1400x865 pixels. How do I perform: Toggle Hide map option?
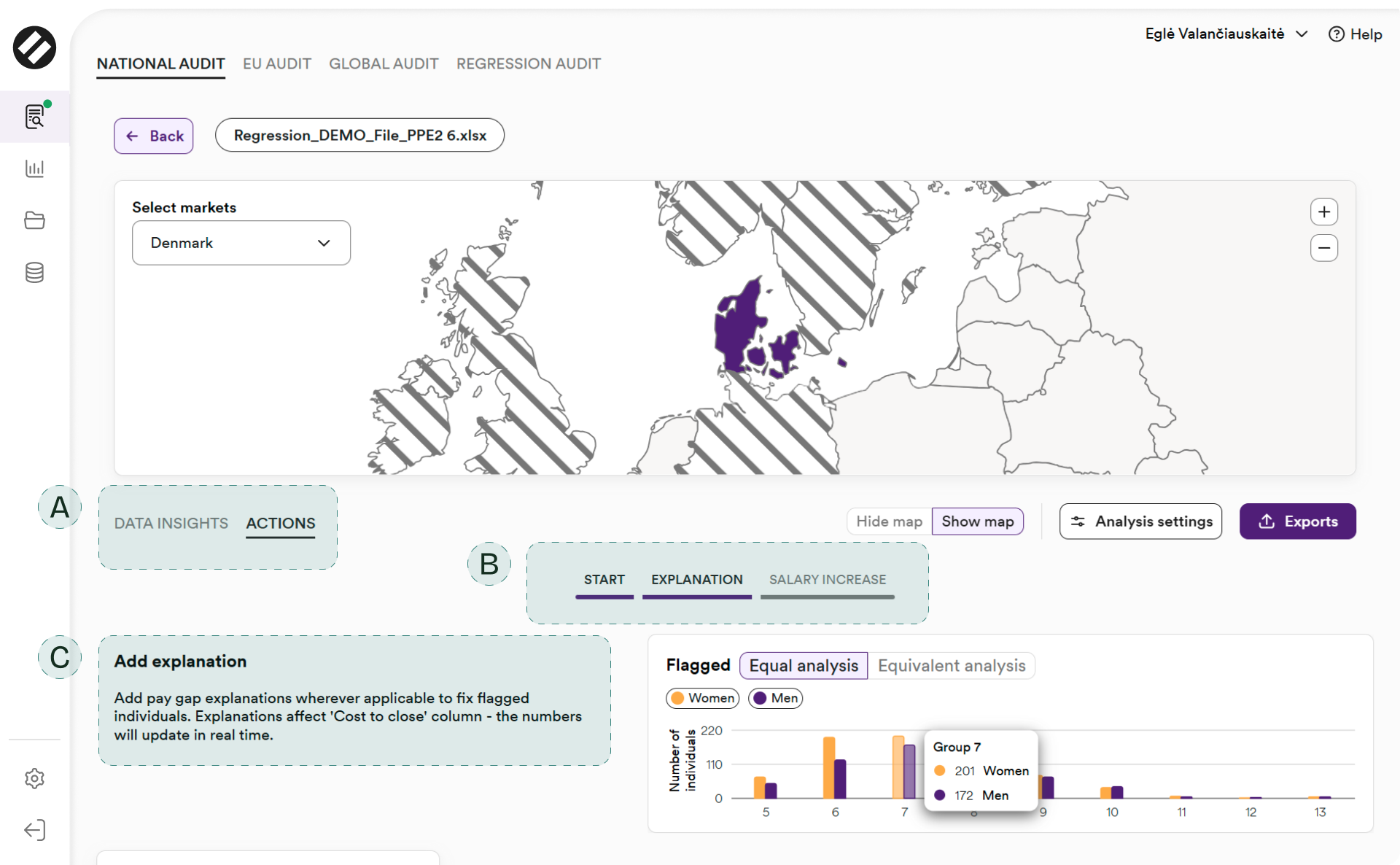[889, 521]
